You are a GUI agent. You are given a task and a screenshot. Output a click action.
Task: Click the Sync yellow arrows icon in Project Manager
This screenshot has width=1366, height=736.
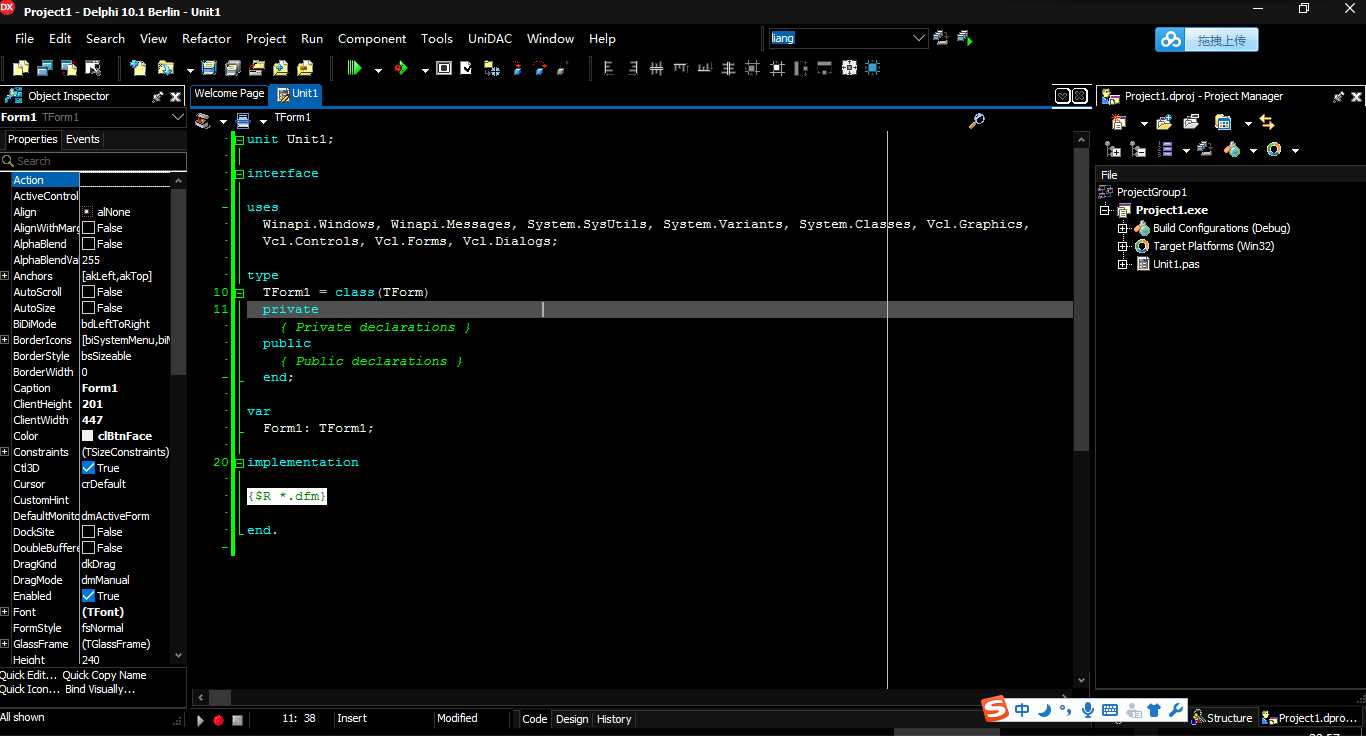(1267, 122)
